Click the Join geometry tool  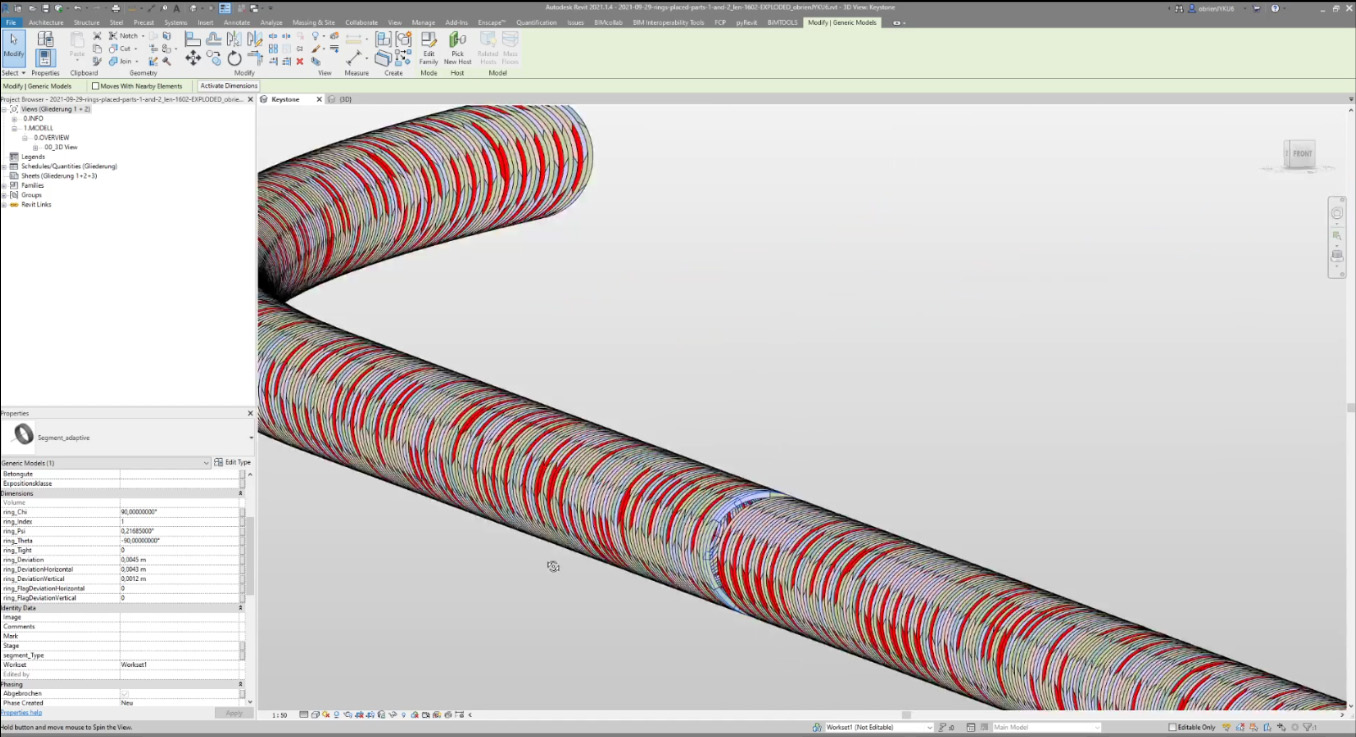123,61
